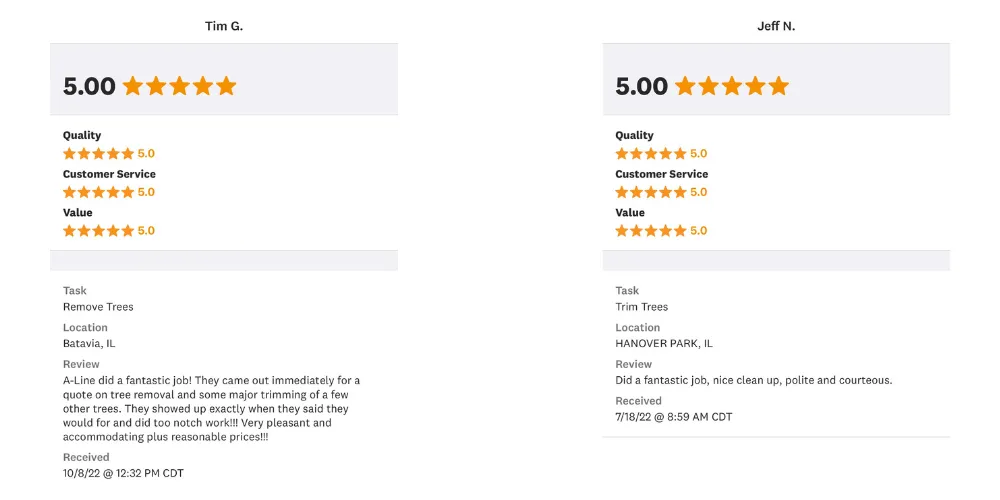Click the Remove Trees task text
This screenshot has width=1000, height=500.
(x=98, y=307)
